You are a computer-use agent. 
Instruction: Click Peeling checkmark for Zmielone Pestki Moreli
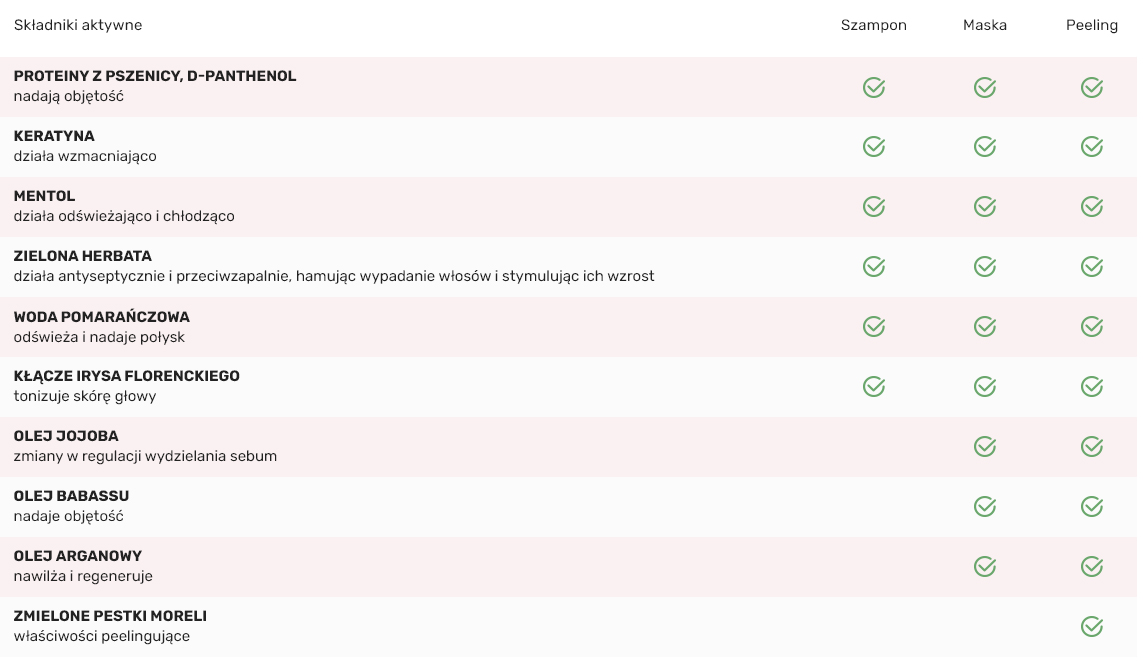point(1092,627)
